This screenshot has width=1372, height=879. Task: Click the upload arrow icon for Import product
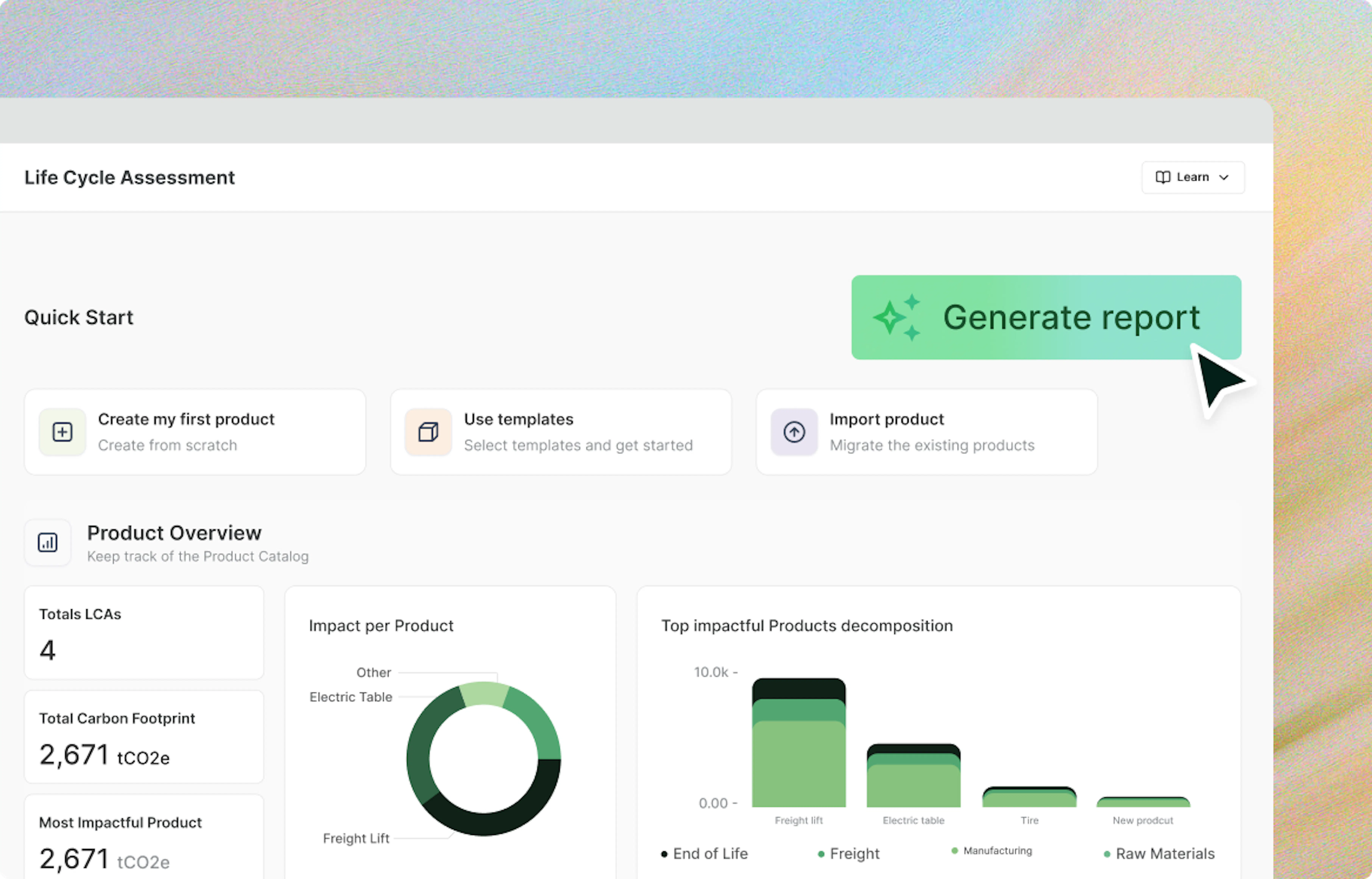point(794,432)
